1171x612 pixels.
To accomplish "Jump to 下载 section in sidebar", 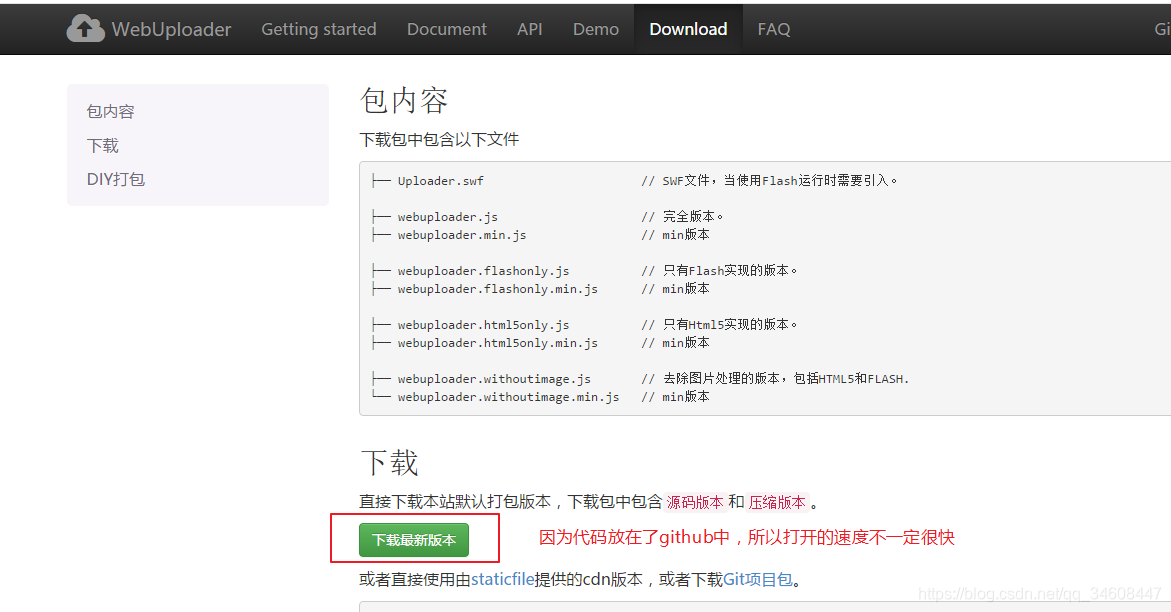I will (x=103, y=146).
